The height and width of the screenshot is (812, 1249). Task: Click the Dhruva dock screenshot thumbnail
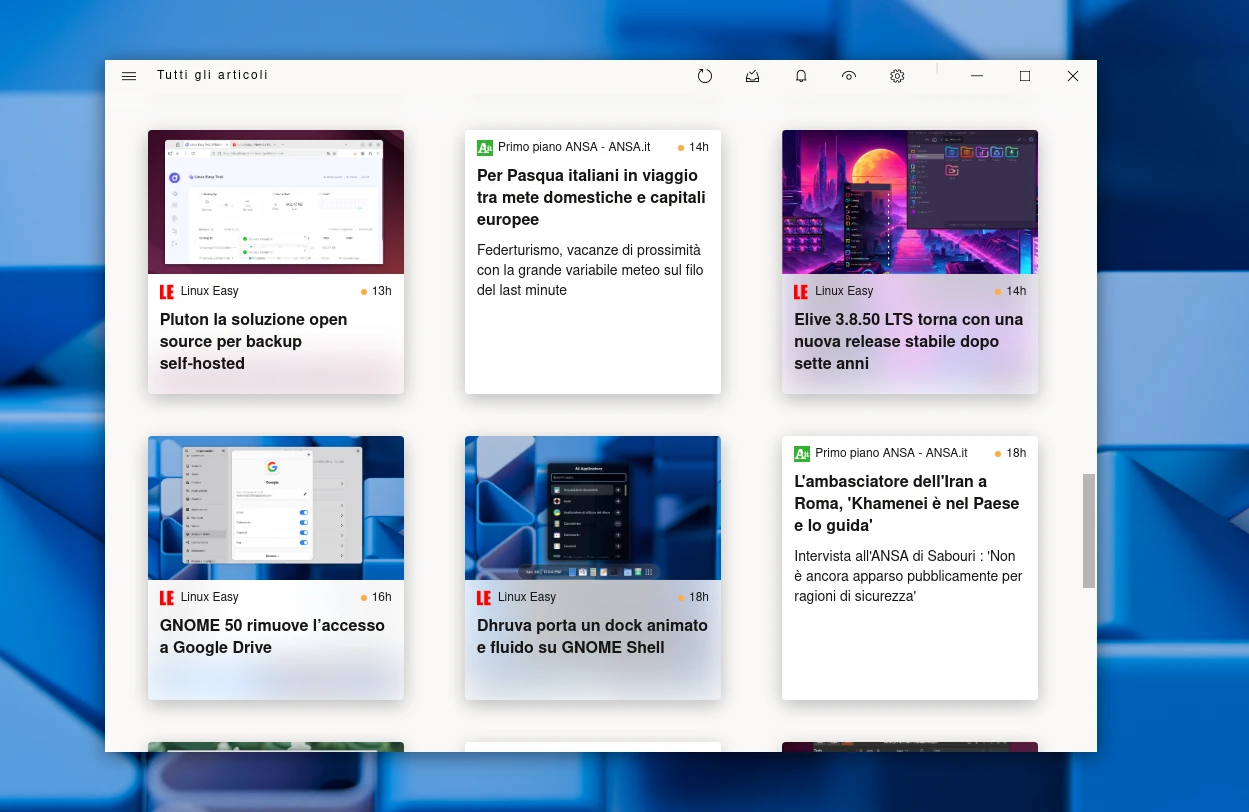(592, 508)
